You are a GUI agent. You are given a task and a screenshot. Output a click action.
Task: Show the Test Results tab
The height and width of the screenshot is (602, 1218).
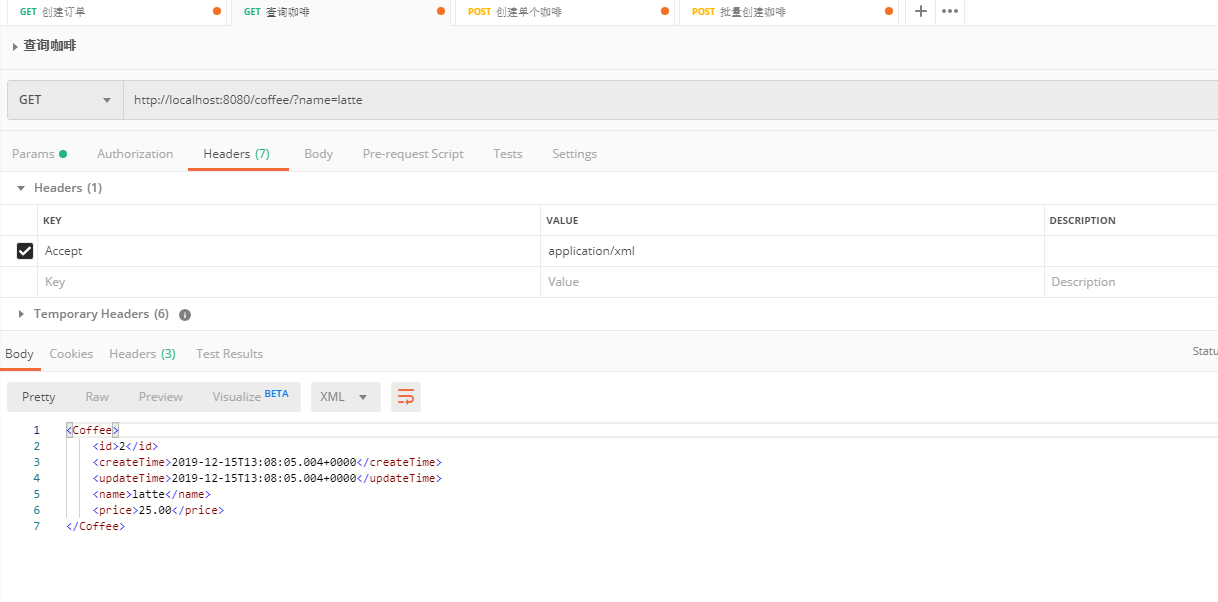coord(229,354)
